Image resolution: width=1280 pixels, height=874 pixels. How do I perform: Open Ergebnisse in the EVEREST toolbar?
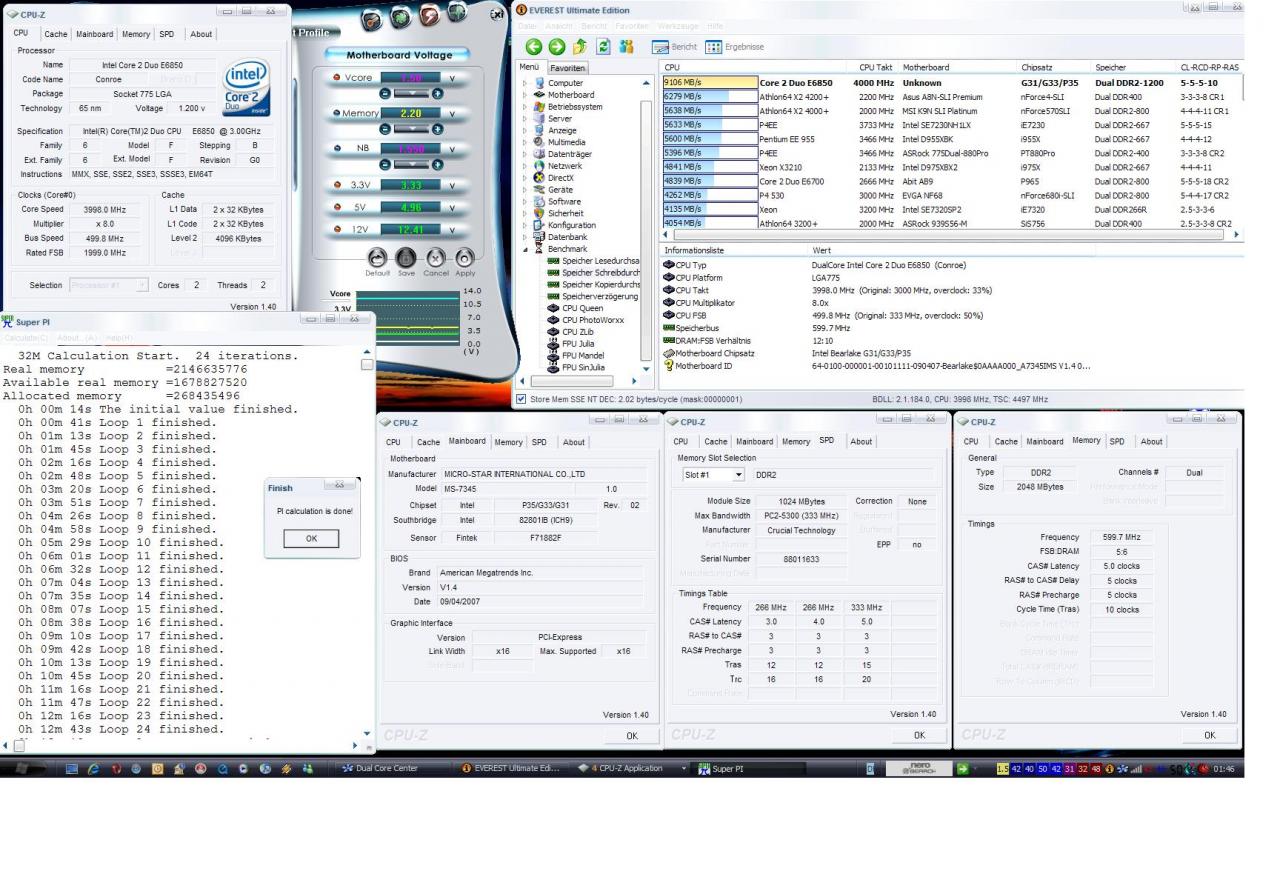tap(735, 46)
